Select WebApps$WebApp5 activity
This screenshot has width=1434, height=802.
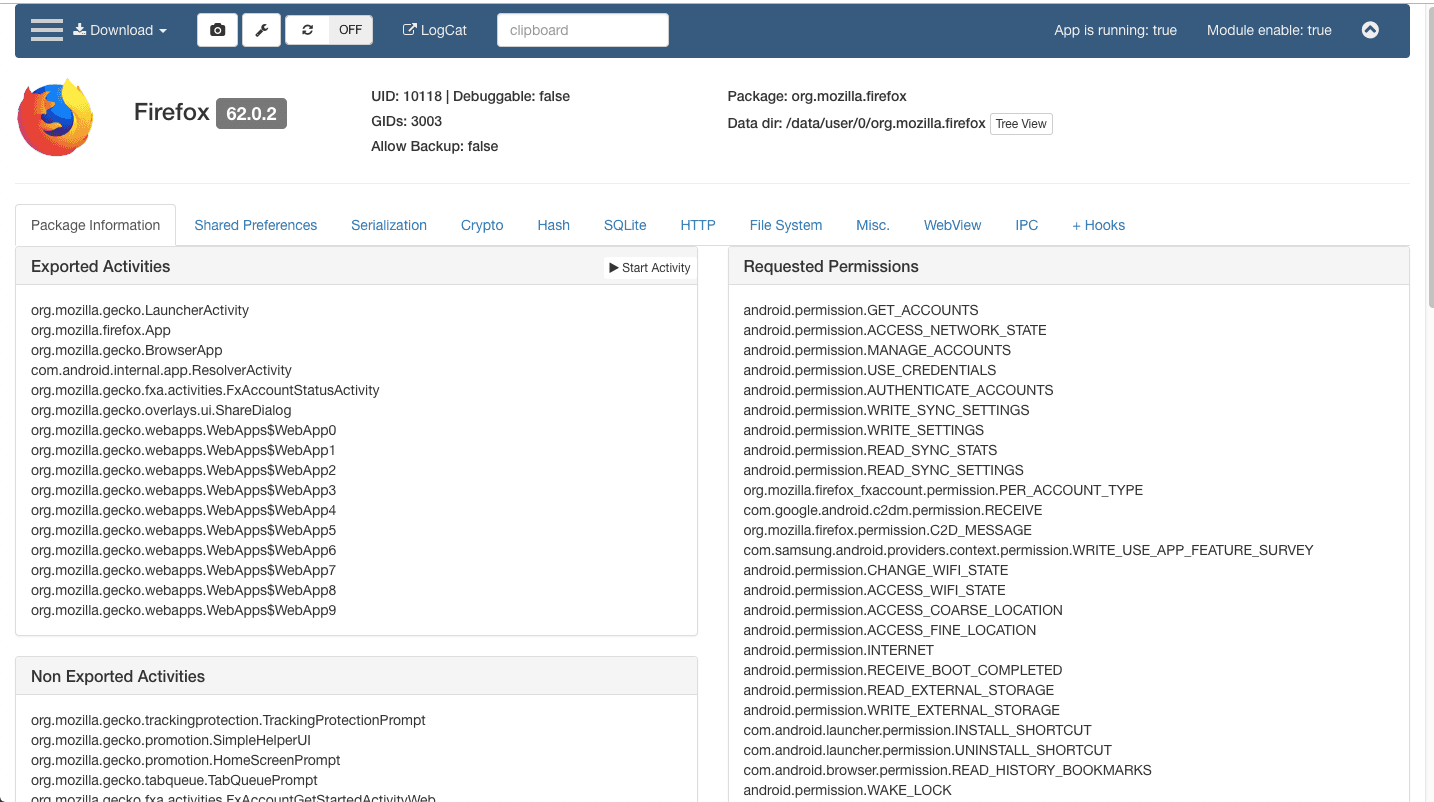[x=183, y=530]
